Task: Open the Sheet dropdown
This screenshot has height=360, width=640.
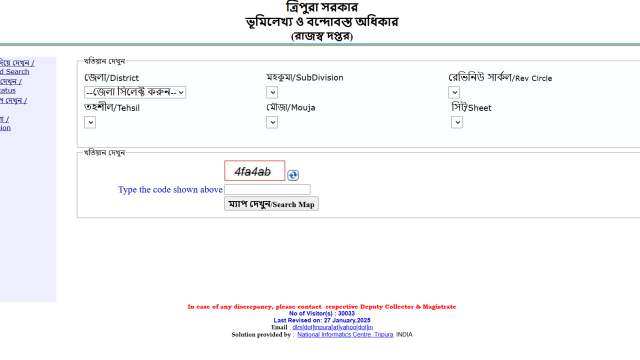Action: tap(457, 122)
